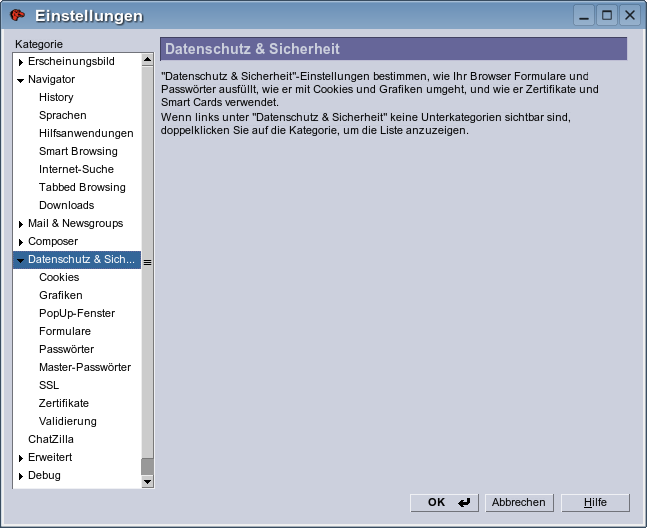Select the ChatZilla category
Image resolution: width=647 pixels, height=528 pixels.
pyautogui.click(x=51, y=439)
